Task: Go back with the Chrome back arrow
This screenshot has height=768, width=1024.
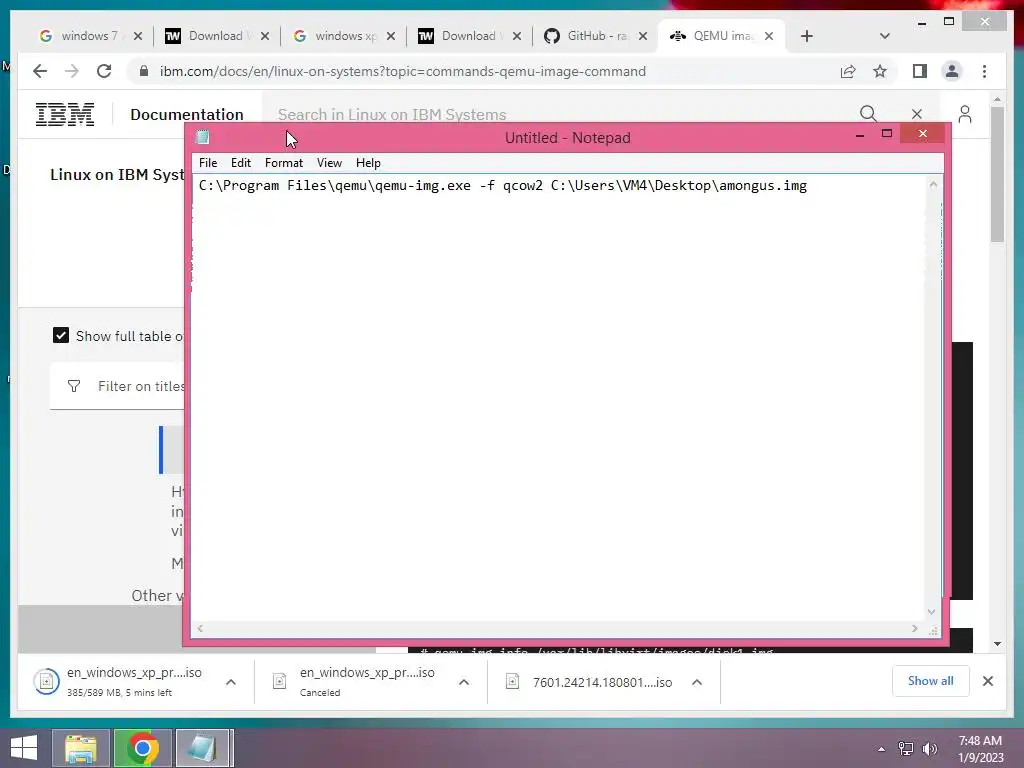Action: (40, 71)
